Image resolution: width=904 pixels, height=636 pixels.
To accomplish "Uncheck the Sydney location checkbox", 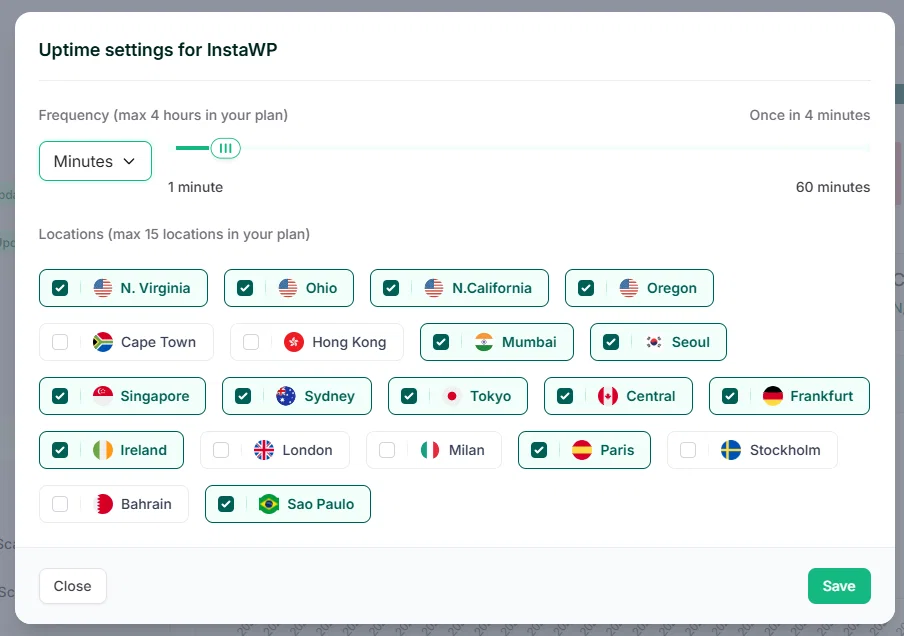I will [243, 396].
